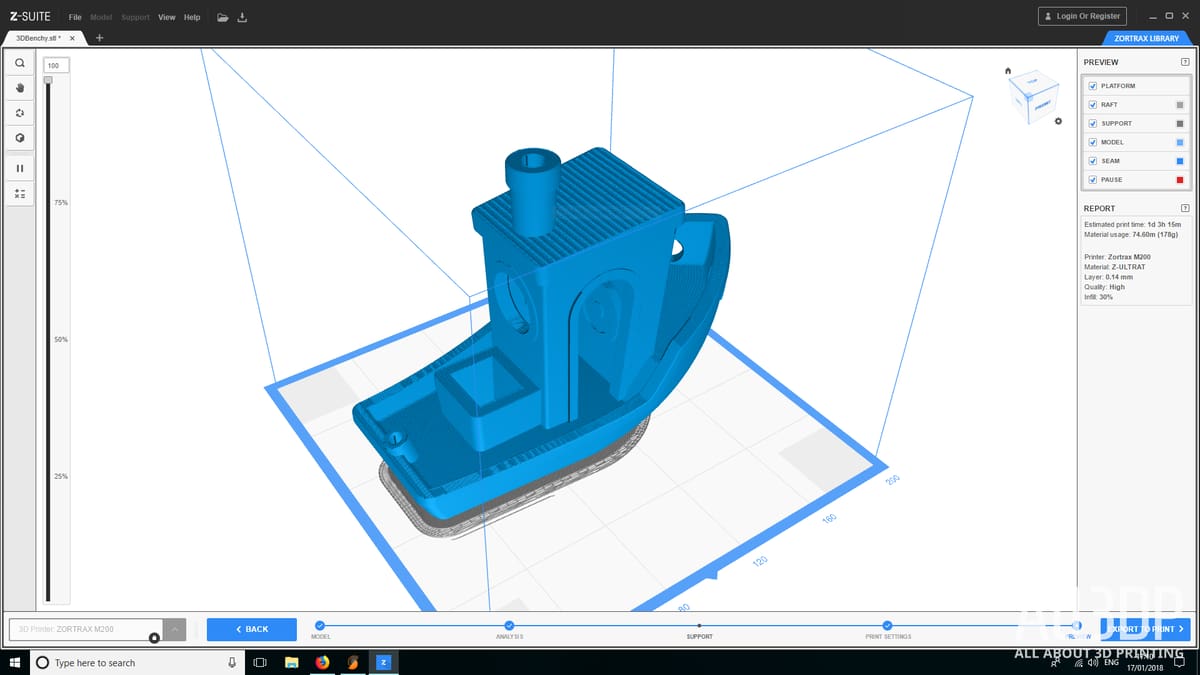This screenshot has width=1200, height=675.
Task: Toggle the Raft visibility checkbox
Action: [x=1093, y=104]
